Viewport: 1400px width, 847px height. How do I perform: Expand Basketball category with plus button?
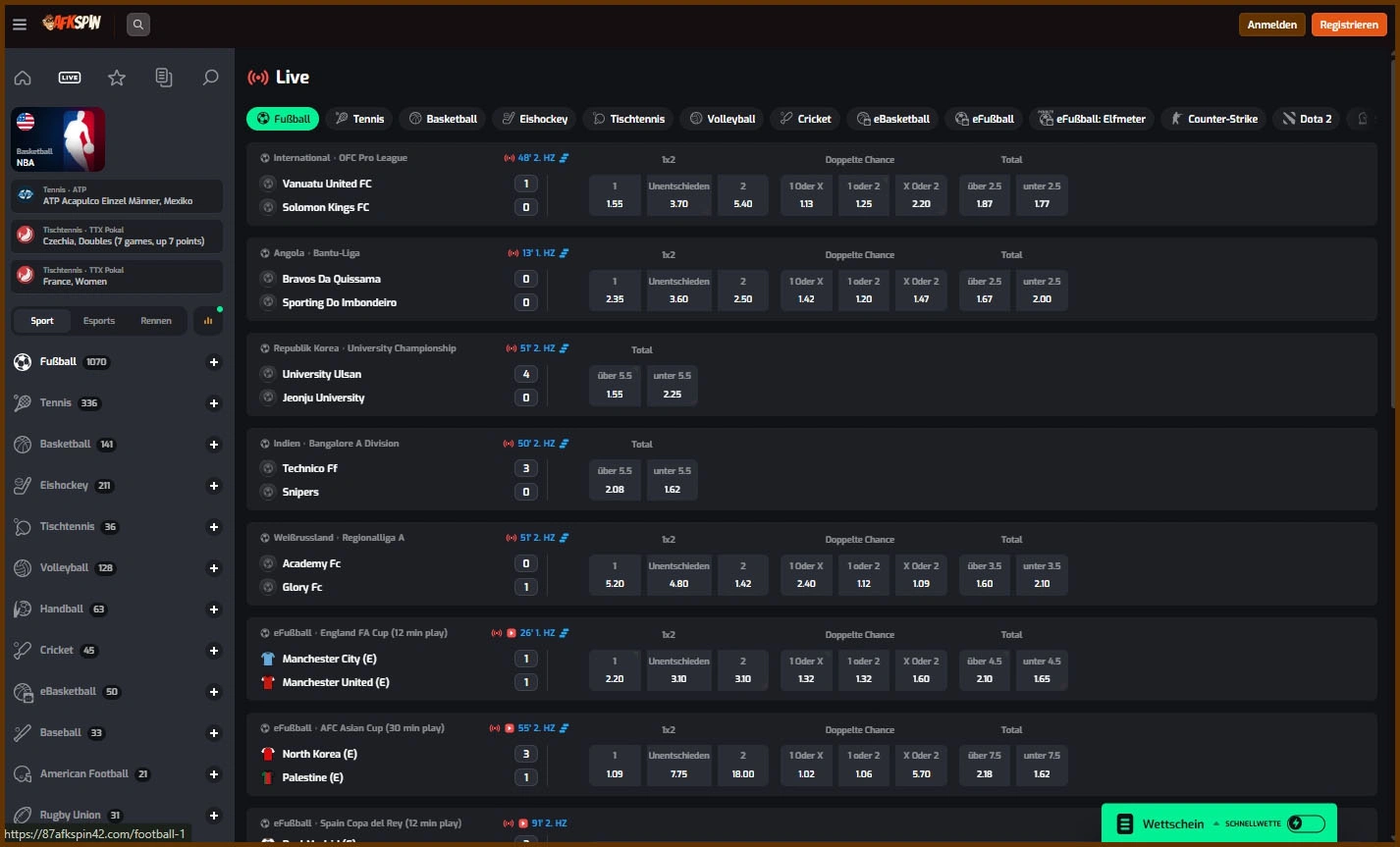(214, 445)
